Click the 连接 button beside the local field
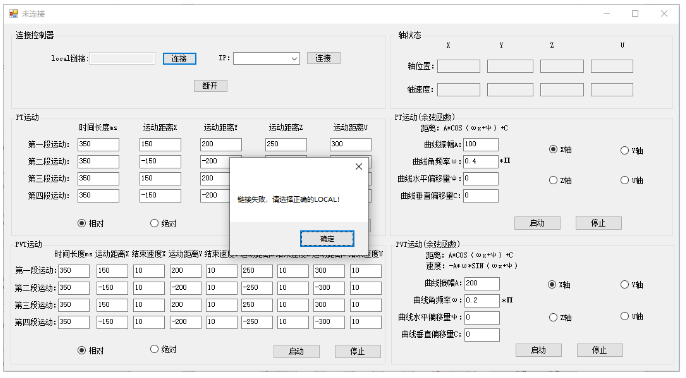 click(x=179, y=59)
